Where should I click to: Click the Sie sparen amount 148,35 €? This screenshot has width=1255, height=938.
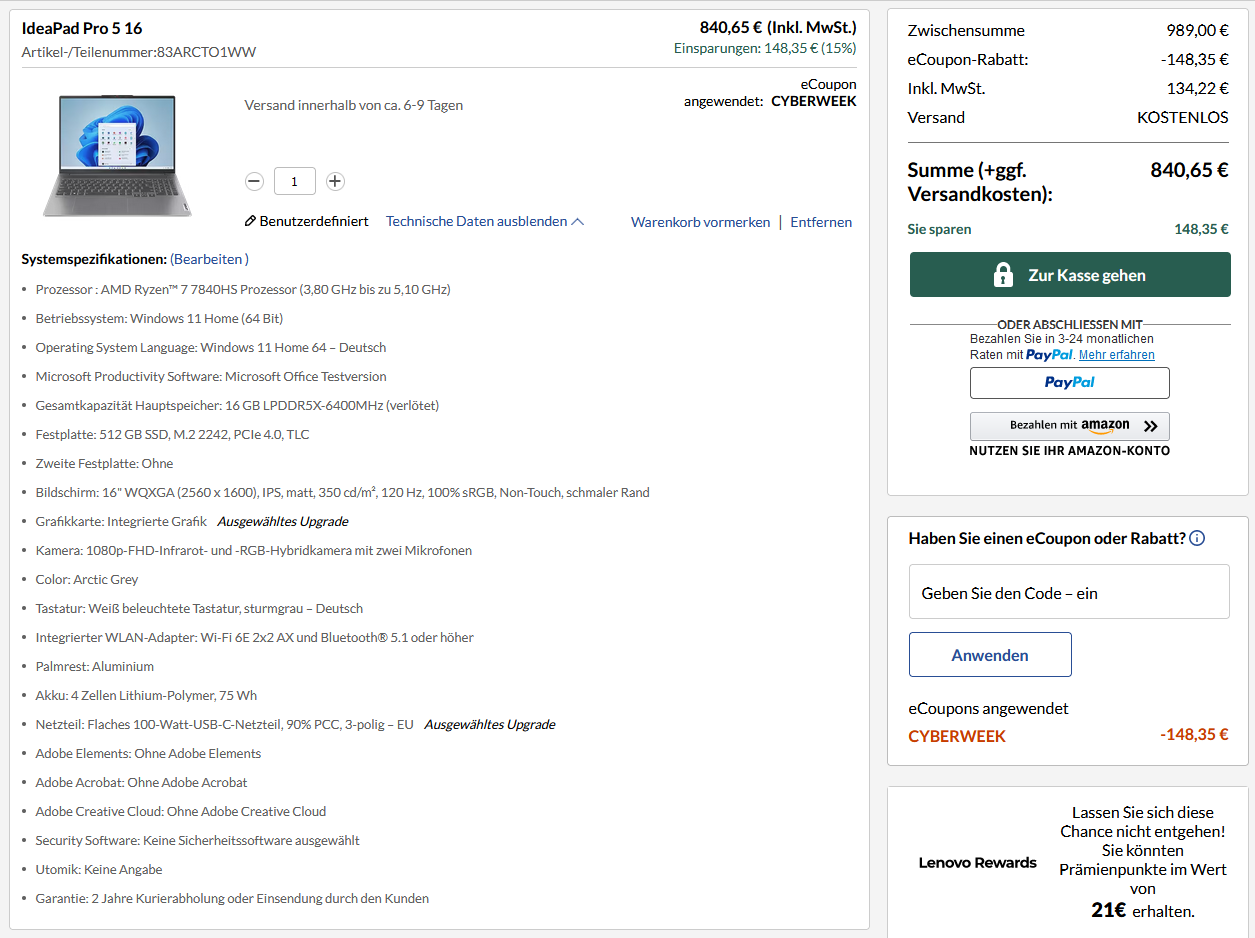[x=1201, y=229]
